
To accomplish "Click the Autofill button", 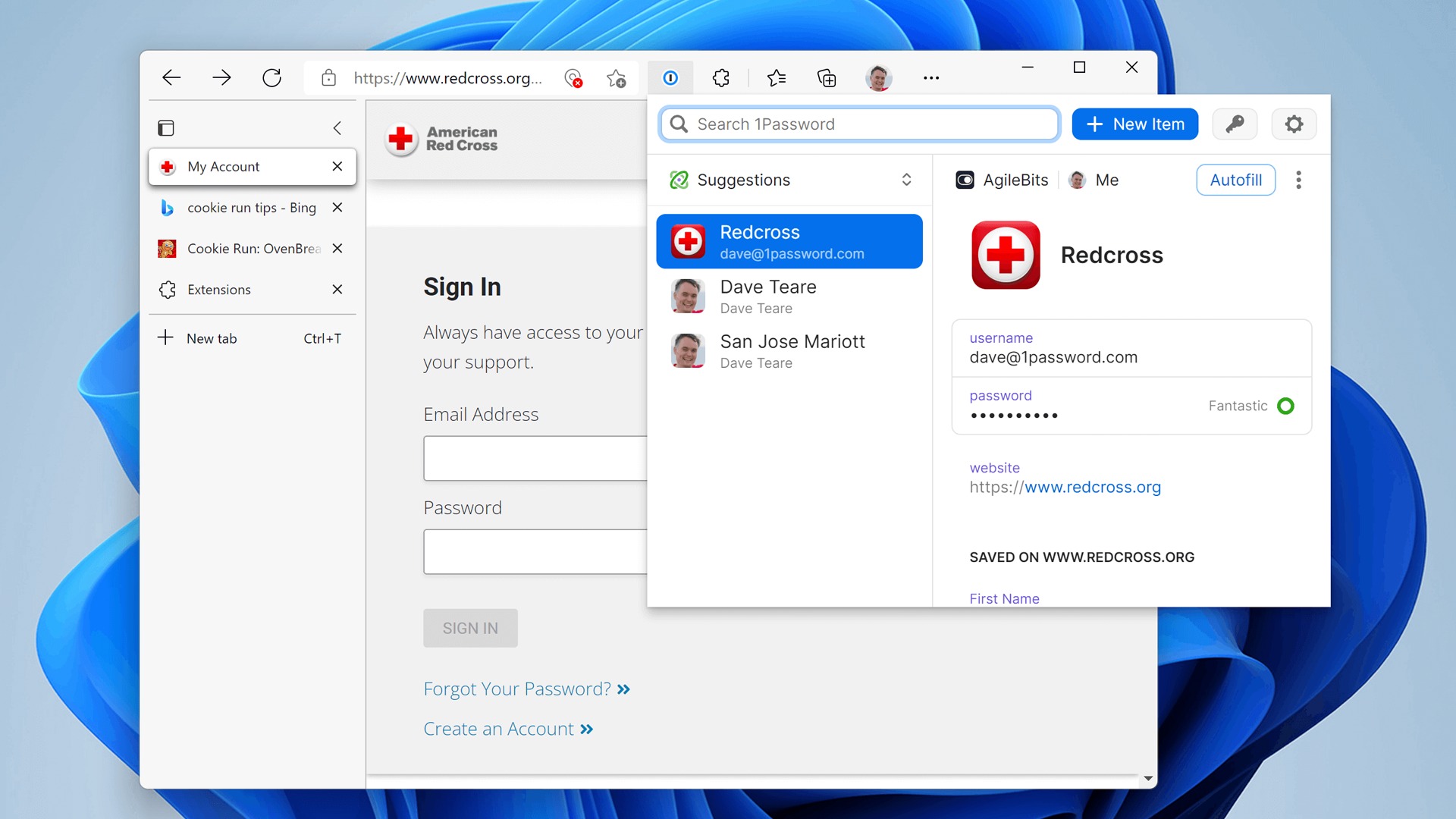I will pos(1235,180).
